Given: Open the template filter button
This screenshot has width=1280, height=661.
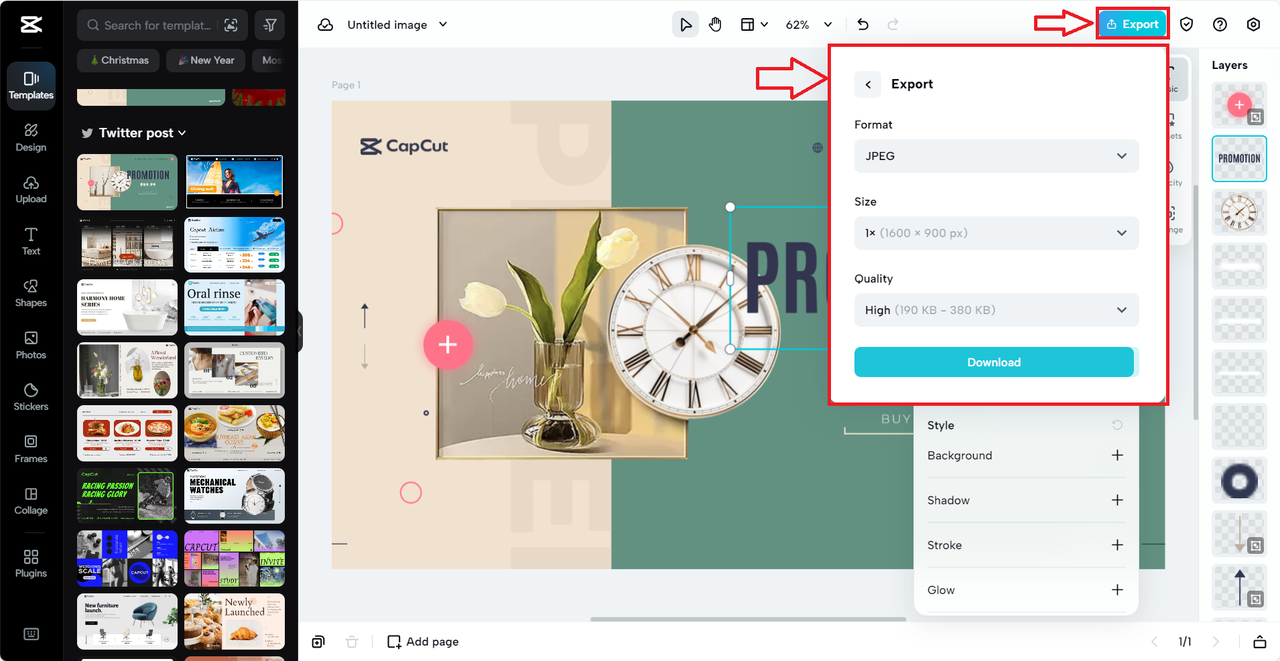Looking at the screenshot, I should tap(269, 25).
